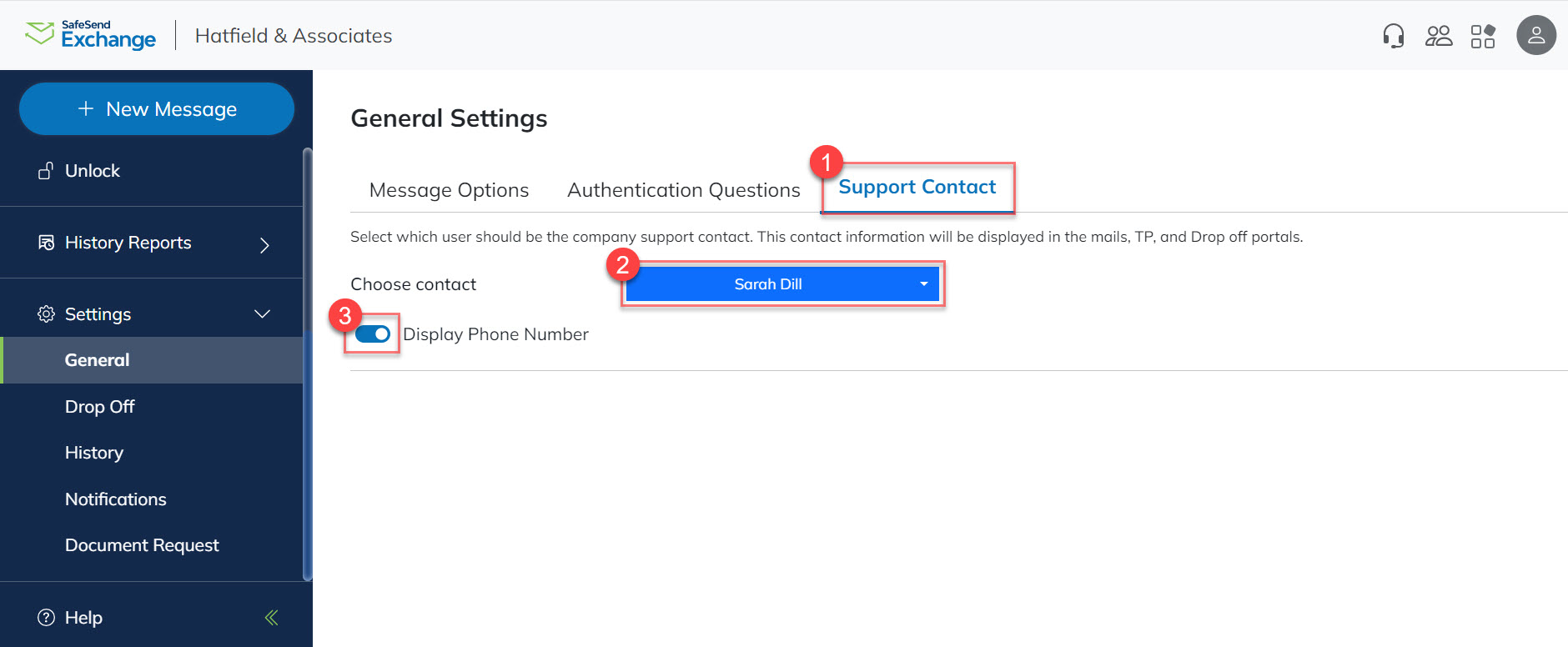This screenshot has width=1568, height=647.
Task: Click the History Reports report icon
Action: tap(46, 243)
